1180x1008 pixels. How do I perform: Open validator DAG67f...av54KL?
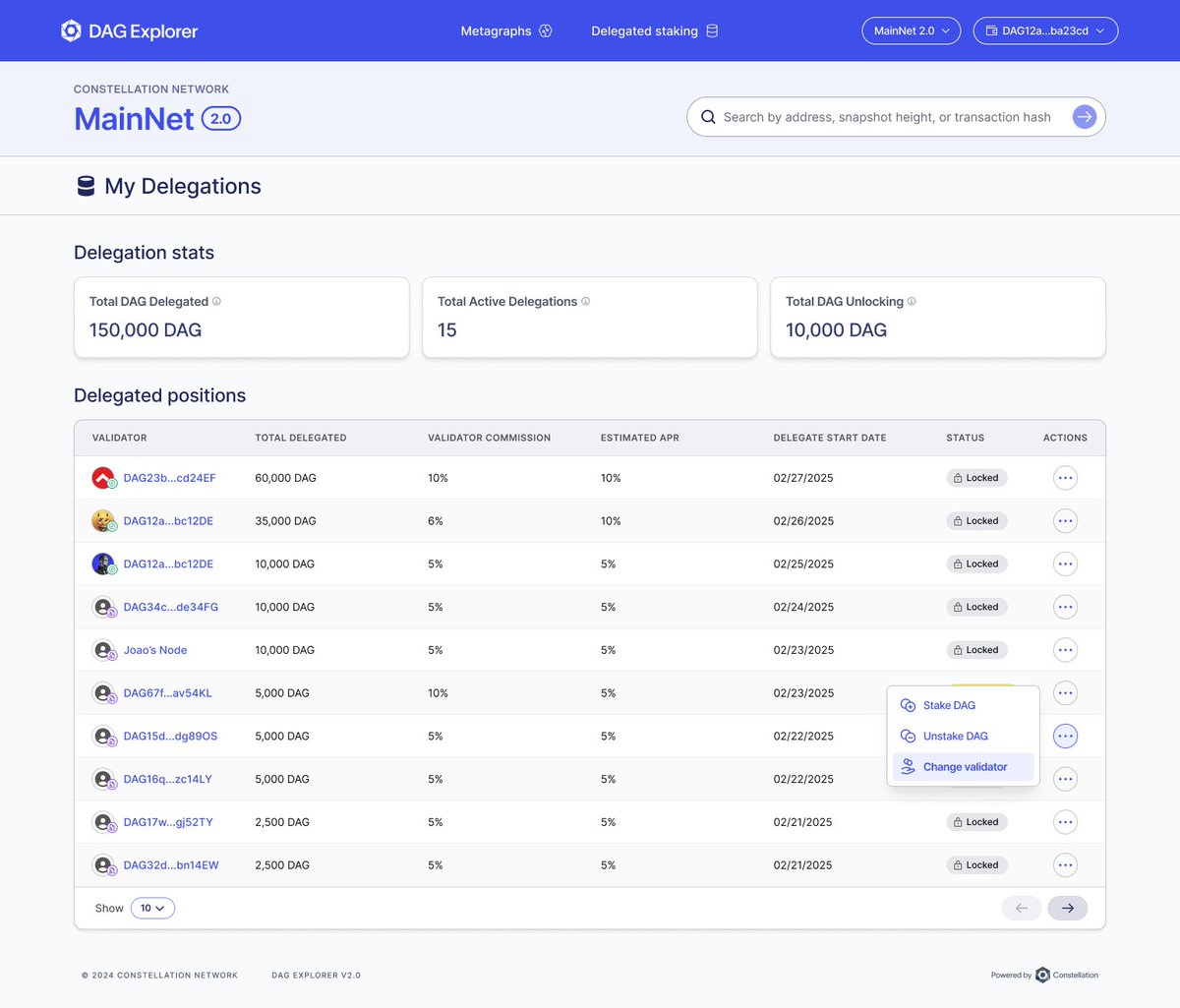[x=167, y=693]
